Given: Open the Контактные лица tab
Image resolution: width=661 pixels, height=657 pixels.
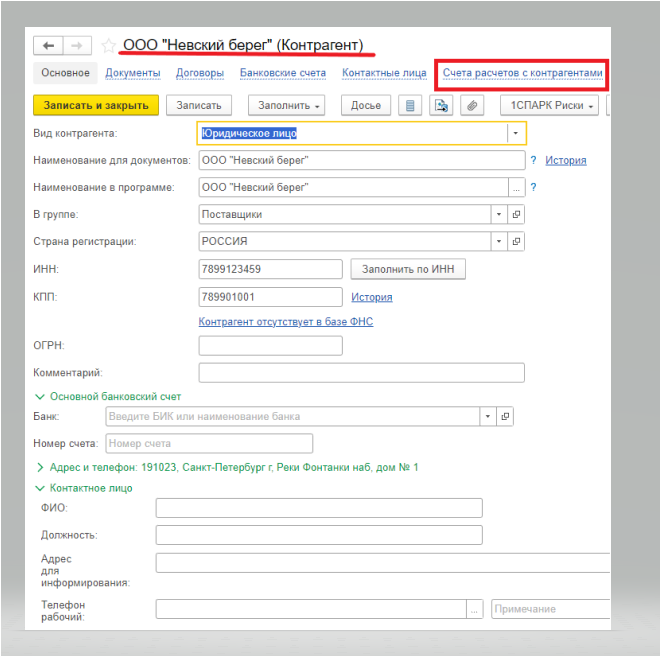Looking at the screenshot, I should pos(384,73).
